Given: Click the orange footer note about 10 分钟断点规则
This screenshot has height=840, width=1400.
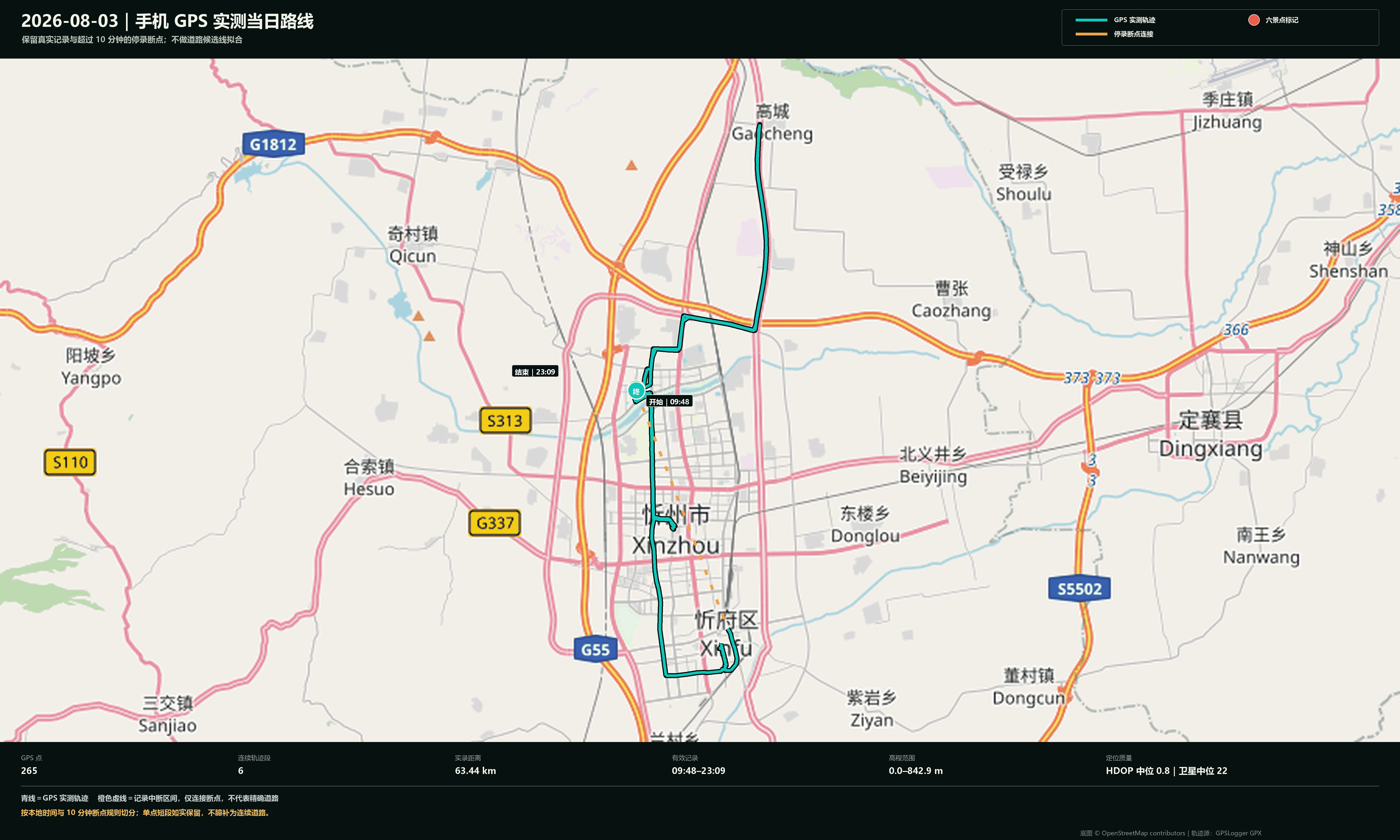Looking at the screenshot, I should (x=147, y=813).
